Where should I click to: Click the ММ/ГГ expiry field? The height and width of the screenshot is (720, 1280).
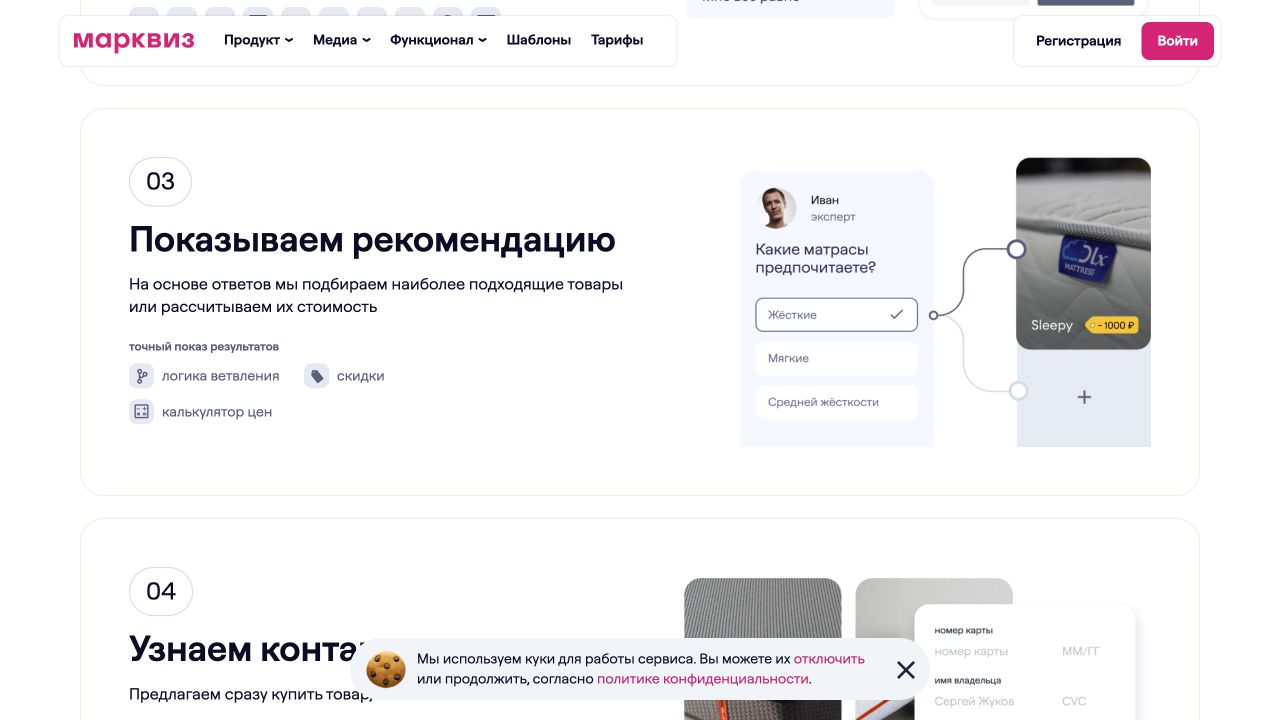click(1081, 652)
